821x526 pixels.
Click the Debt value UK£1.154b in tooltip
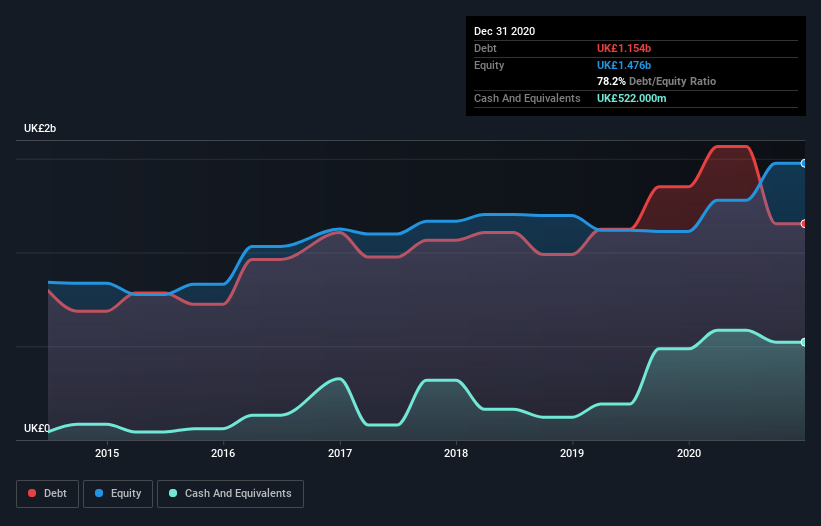click(624, 48)
